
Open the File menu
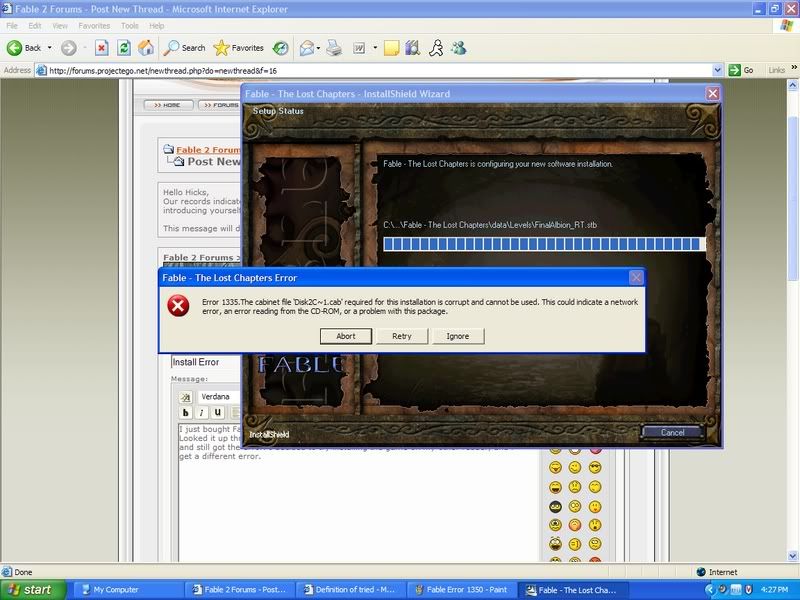(12, 26)
